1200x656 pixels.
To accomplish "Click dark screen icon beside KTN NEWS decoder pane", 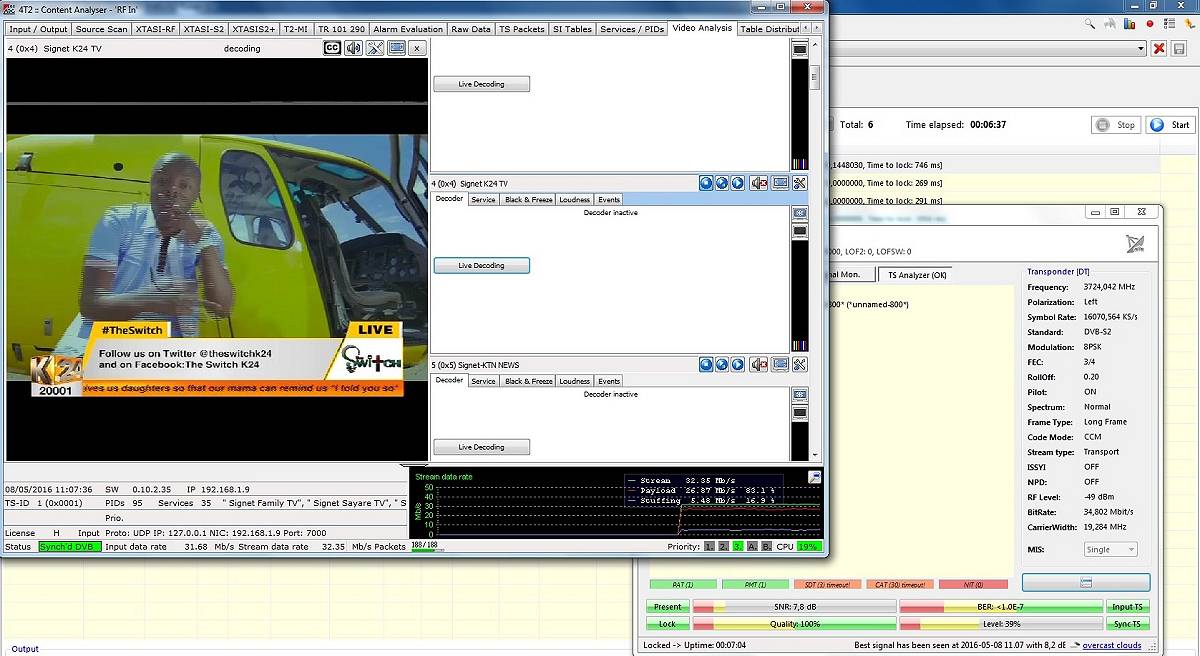I will [800, 413].
